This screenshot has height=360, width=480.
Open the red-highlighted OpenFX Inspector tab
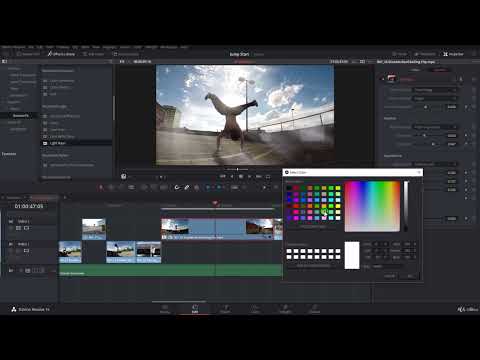point(440,70)
